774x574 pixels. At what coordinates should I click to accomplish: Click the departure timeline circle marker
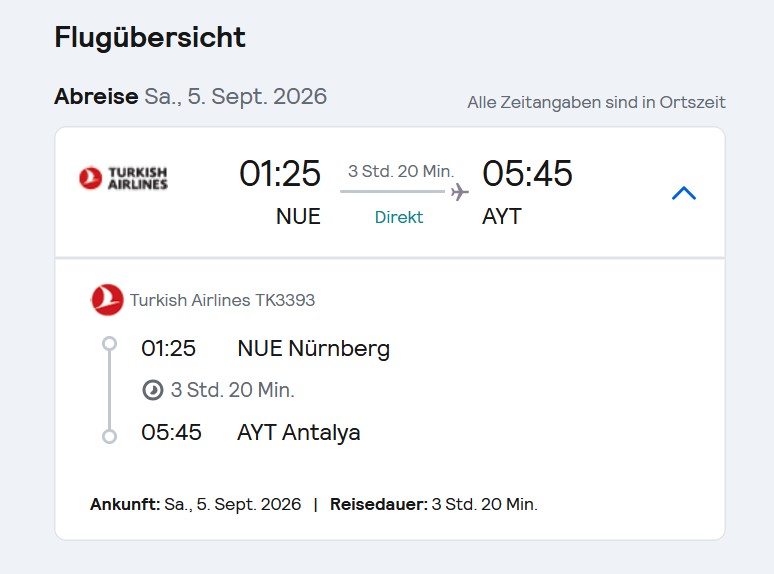110,344
